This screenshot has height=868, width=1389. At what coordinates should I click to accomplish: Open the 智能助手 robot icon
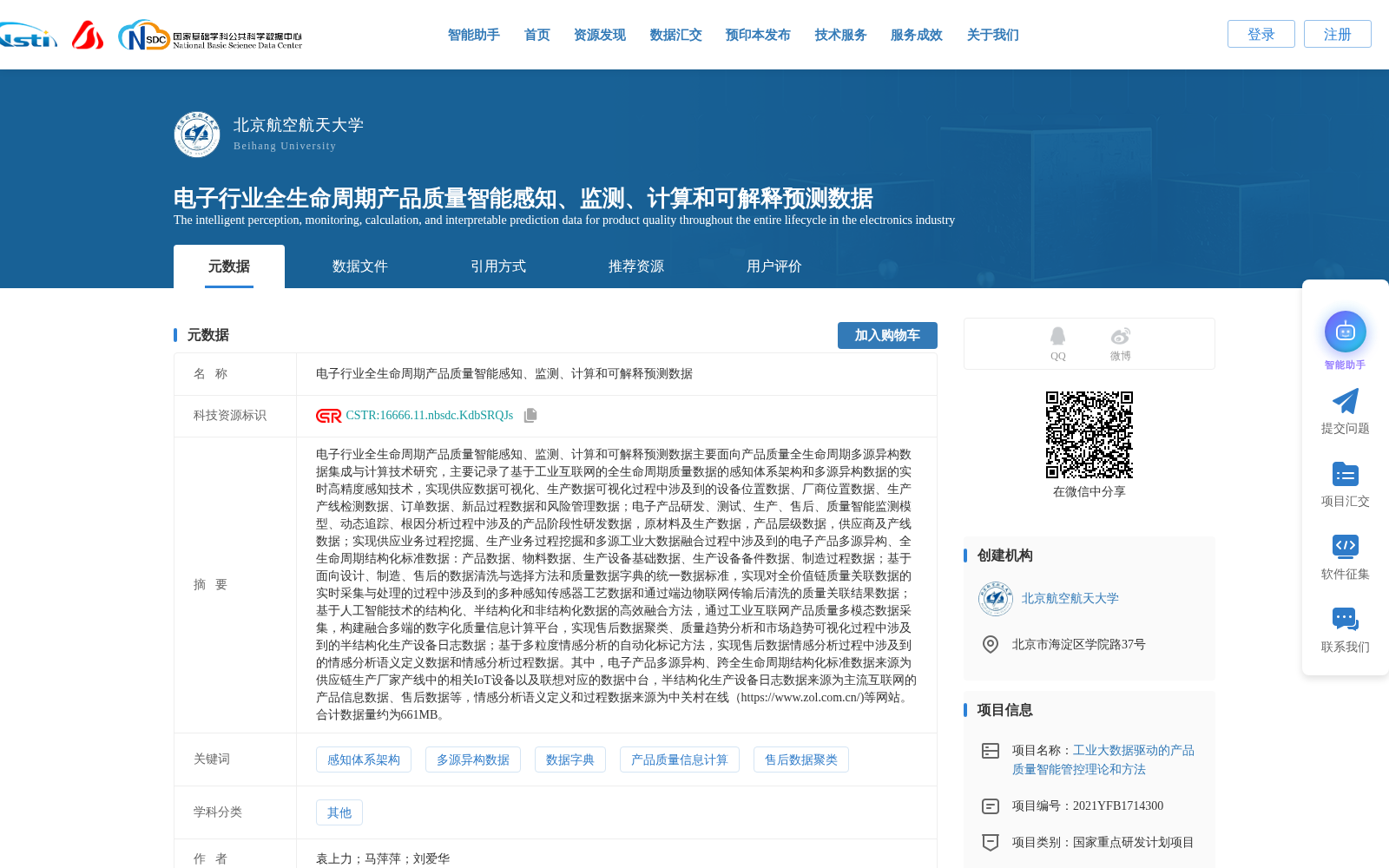pos(1345,332)
